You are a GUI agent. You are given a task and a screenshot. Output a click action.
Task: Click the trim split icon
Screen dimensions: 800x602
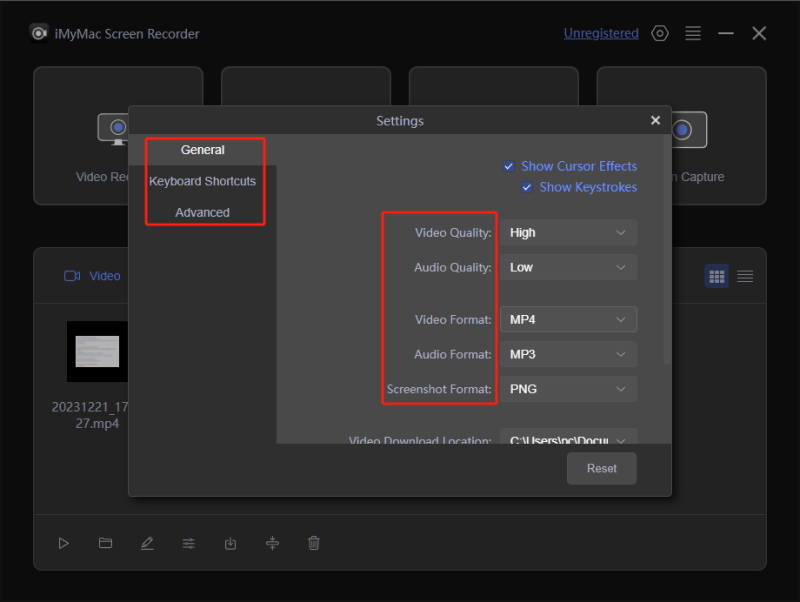(272, 543)
